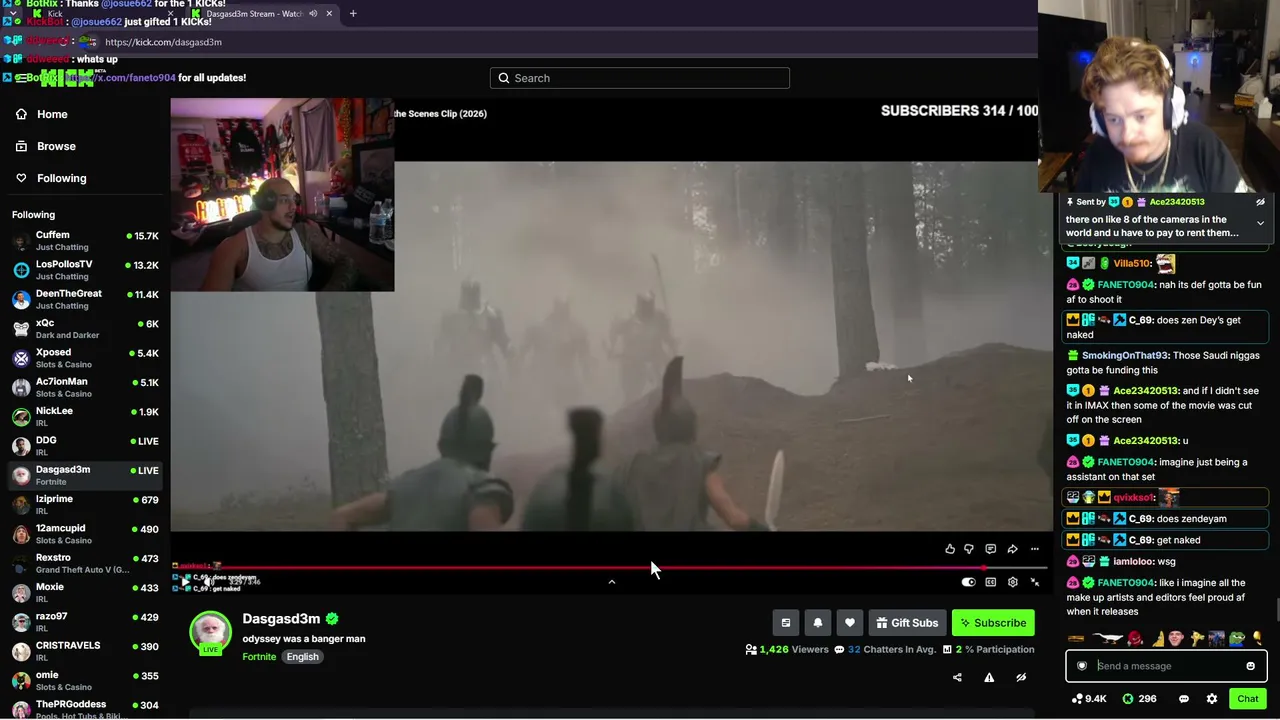Open the video player settings gear
1280x720 pixels.
point(1013,582)
